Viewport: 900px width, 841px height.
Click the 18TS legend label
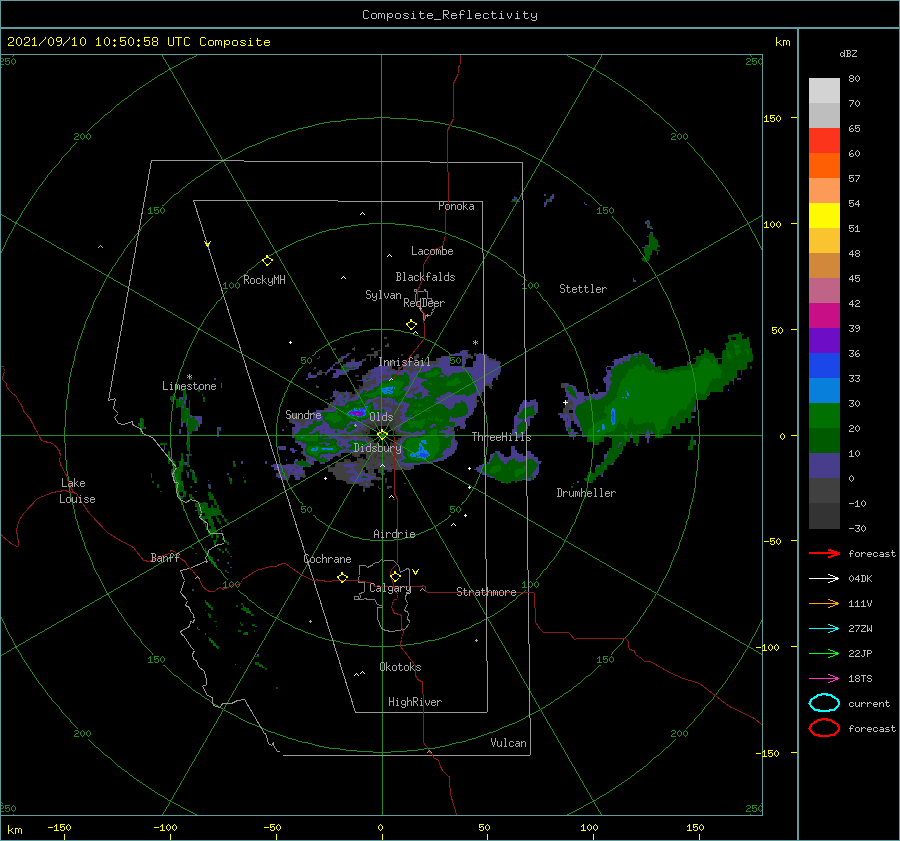pyautogui.click(x=860, y=679)
